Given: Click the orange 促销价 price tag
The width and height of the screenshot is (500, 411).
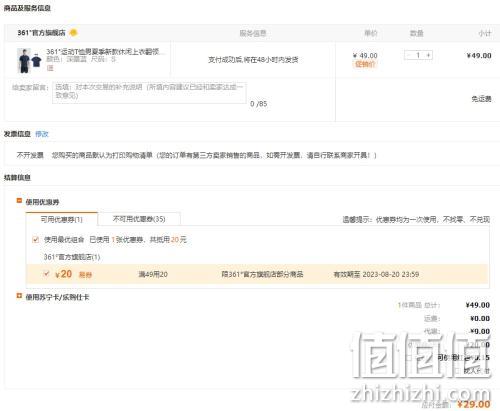Looking at the screenshot, I should point(365,64).
